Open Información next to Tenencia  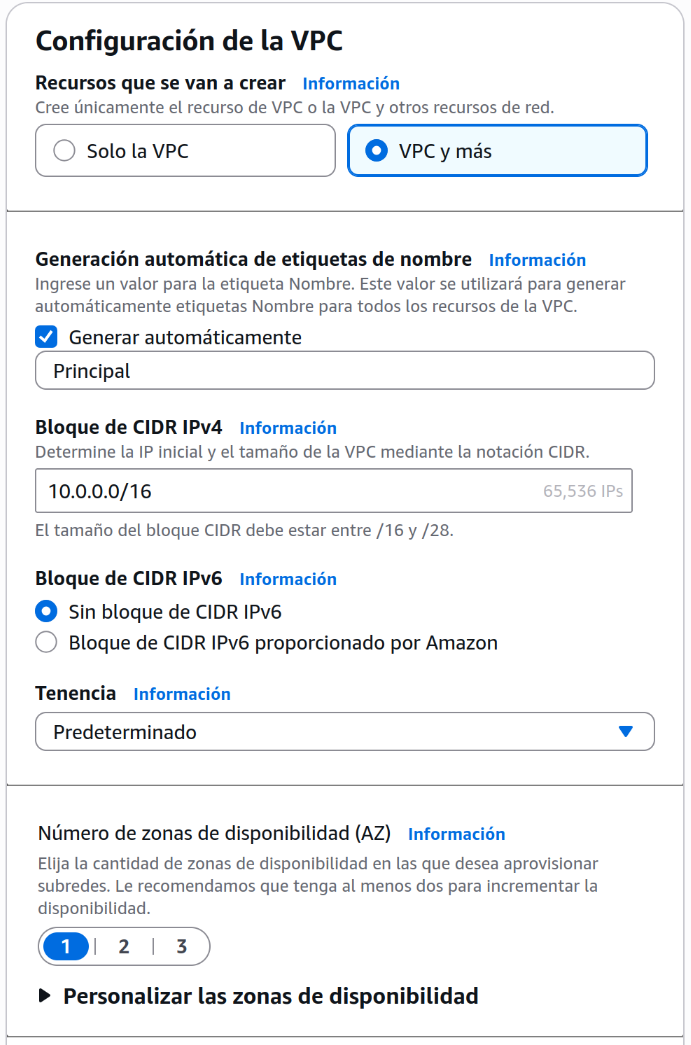(x=182, y=693)
